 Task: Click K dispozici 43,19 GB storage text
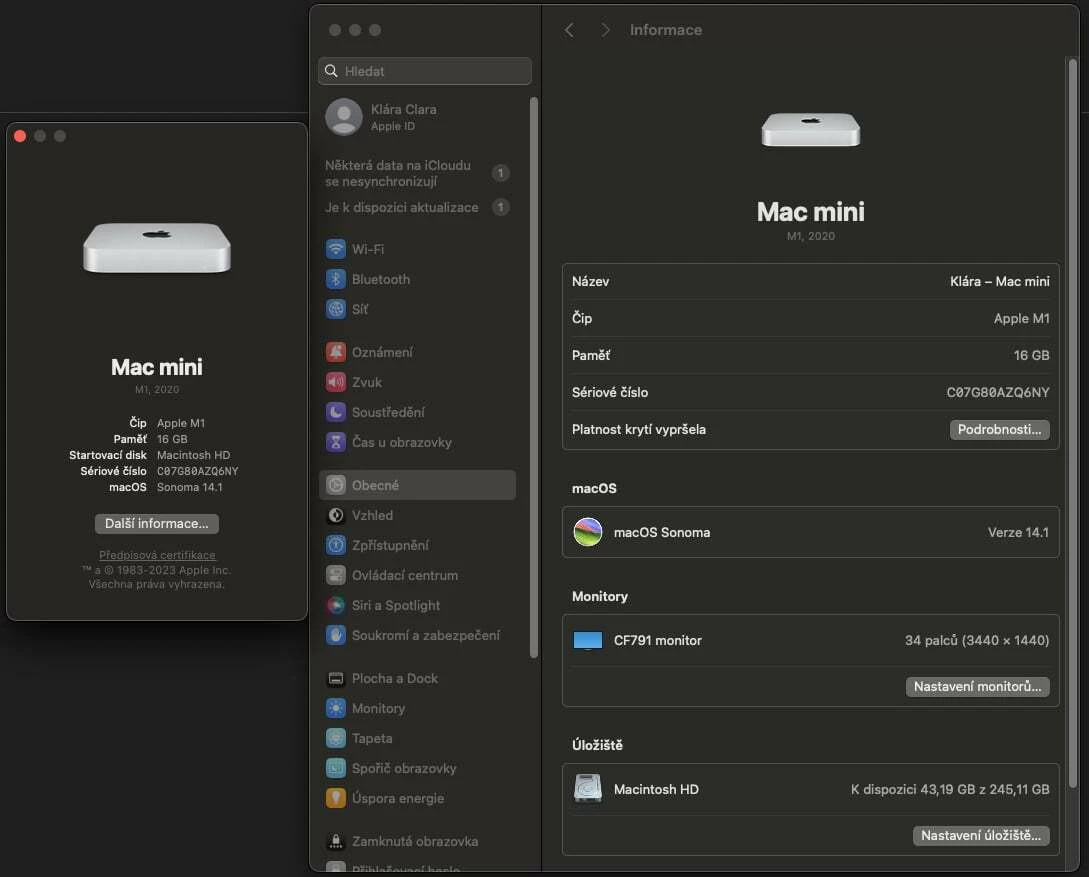(x=950, y=790)
